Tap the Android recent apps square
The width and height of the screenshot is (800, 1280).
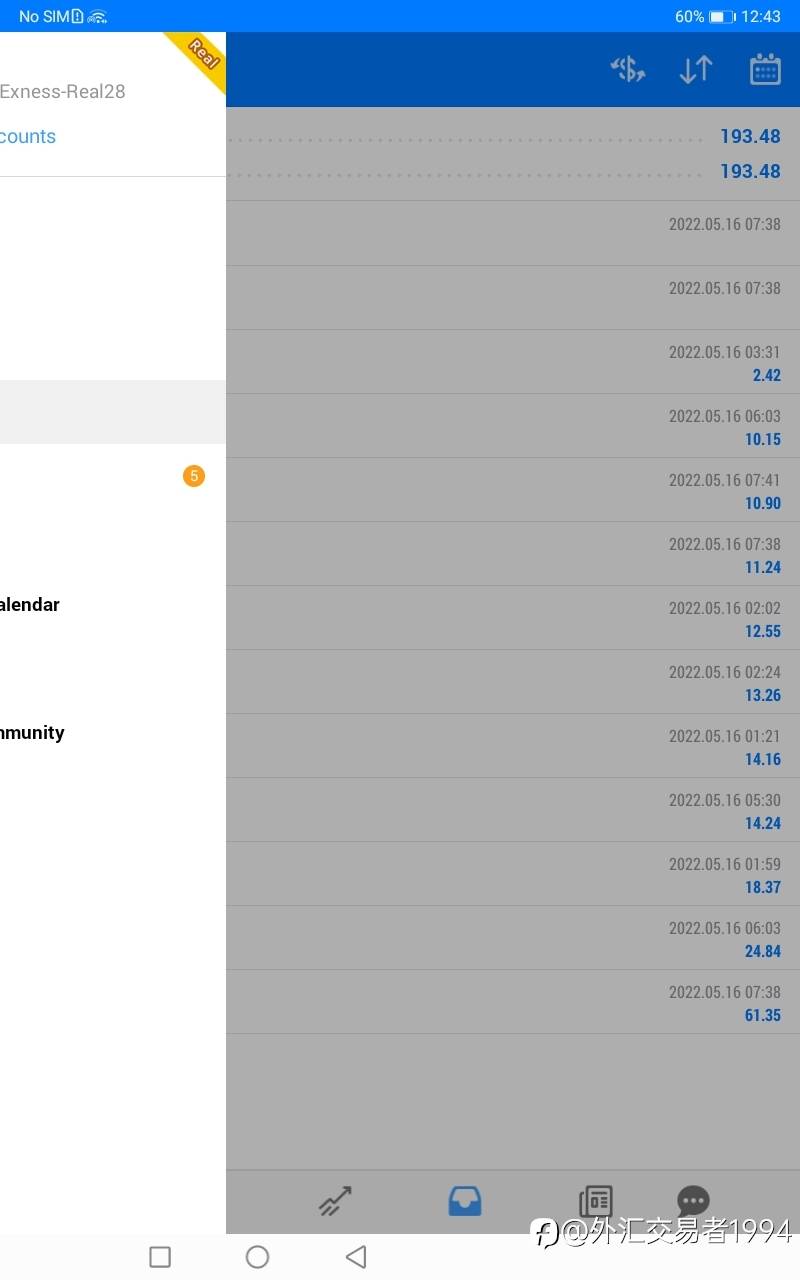[x=160, y=1257]
